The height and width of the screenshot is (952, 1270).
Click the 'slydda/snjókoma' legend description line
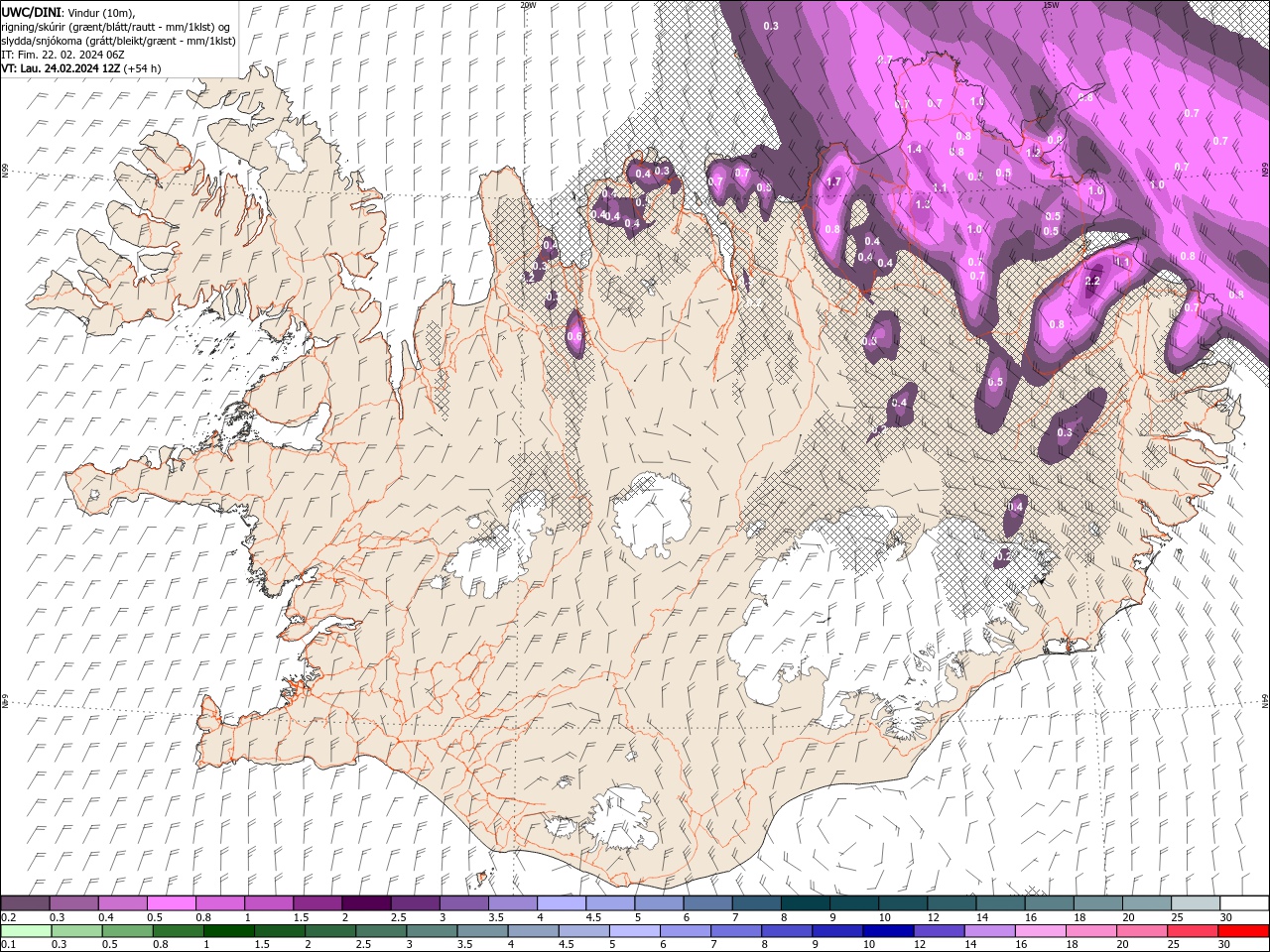(x=116, y=41)
